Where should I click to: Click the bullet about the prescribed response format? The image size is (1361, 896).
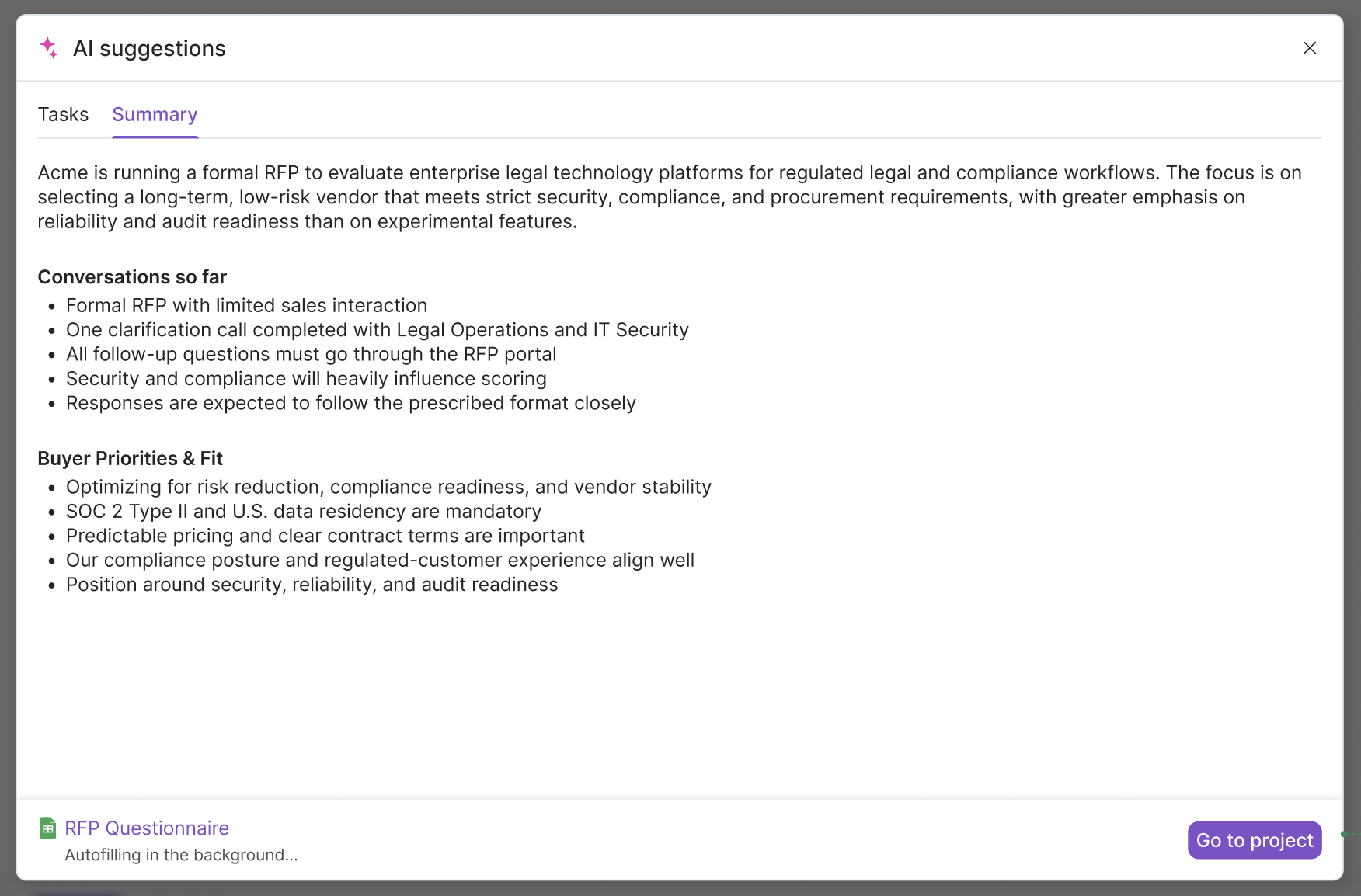point(350,404)
